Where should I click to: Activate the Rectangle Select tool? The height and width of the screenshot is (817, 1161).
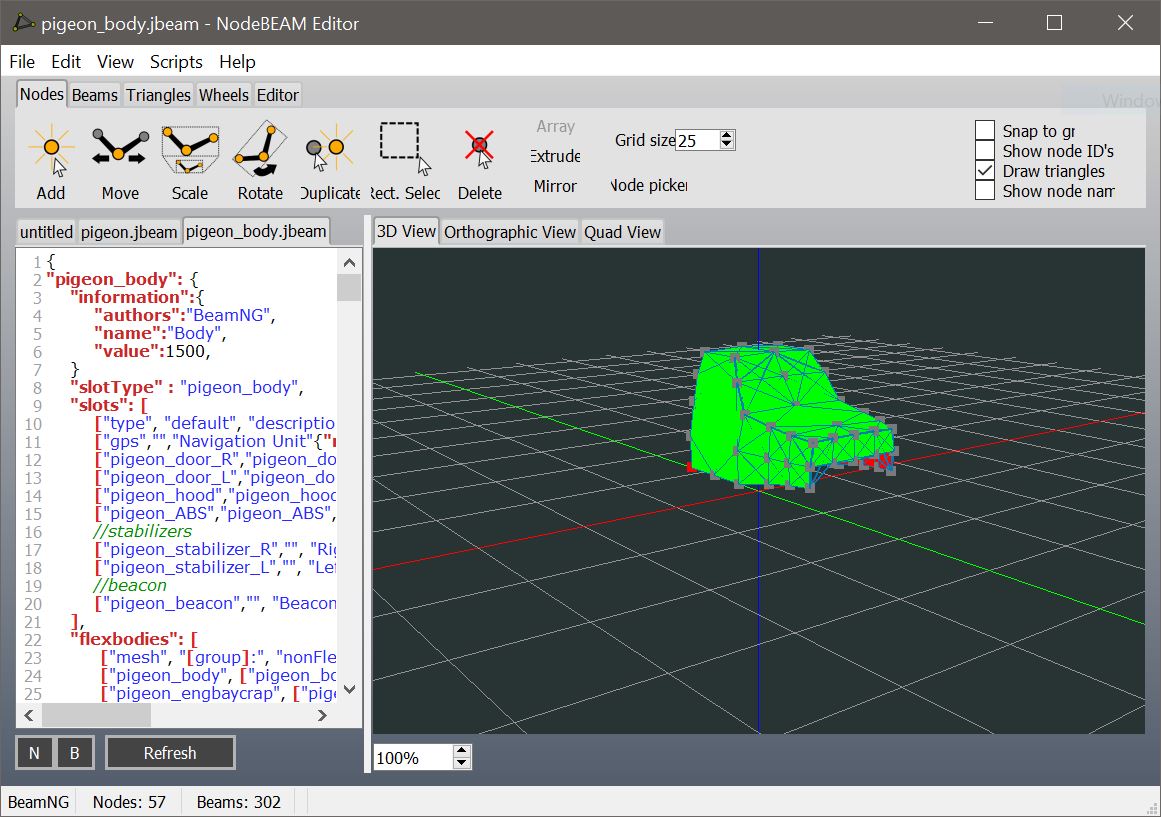pos(405,161)
